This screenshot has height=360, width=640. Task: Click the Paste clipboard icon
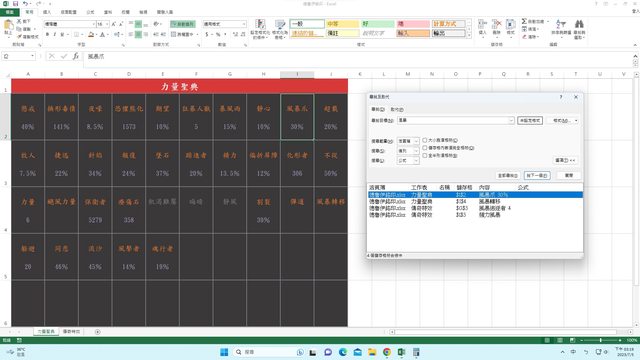[8, 24]
